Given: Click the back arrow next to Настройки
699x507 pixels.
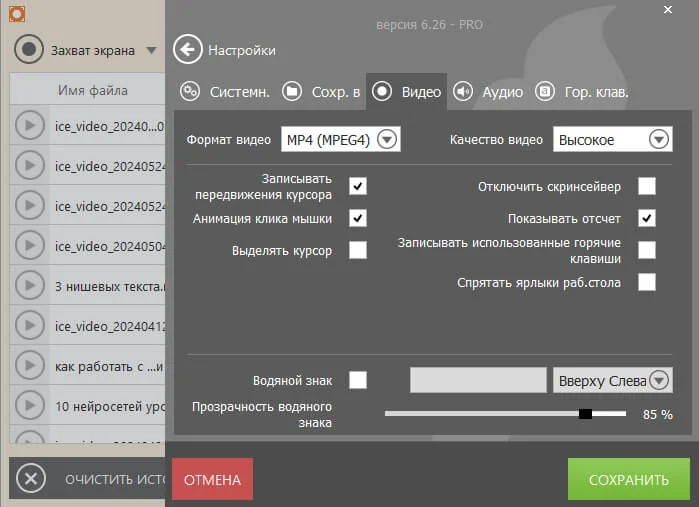Looking at the screenshot, I should (188, 49).
